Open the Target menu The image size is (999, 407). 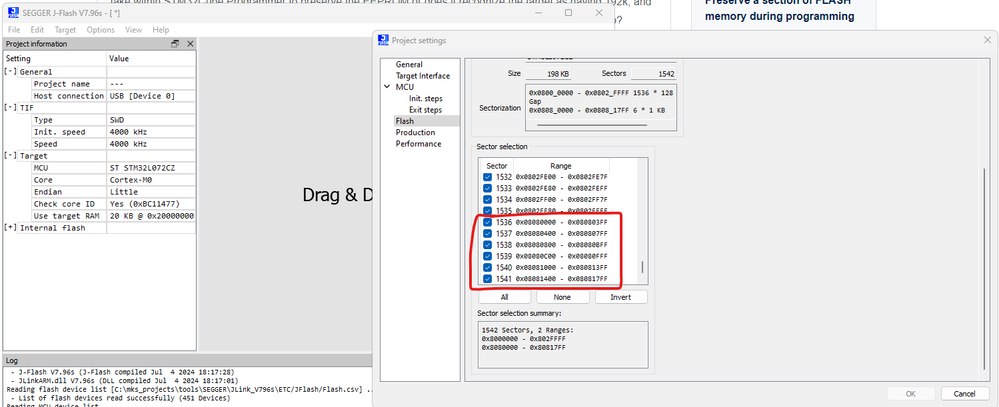(x=65, y=30)
